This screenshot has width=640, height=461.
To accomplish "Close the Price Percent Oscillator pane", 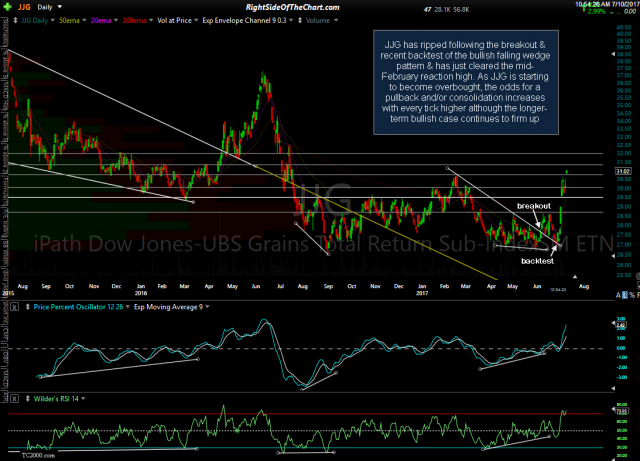I will pos(14,307).
